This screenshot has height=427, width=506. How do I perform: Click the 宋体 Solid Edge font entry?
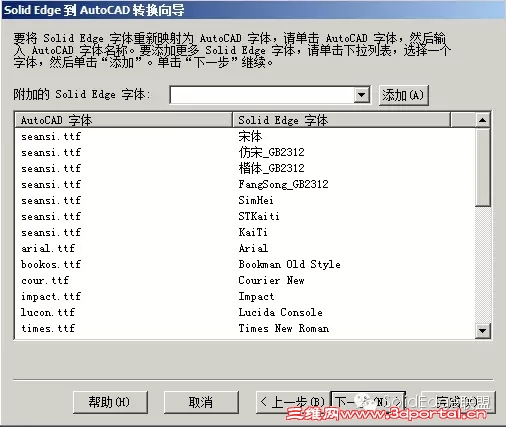(250, 136)
